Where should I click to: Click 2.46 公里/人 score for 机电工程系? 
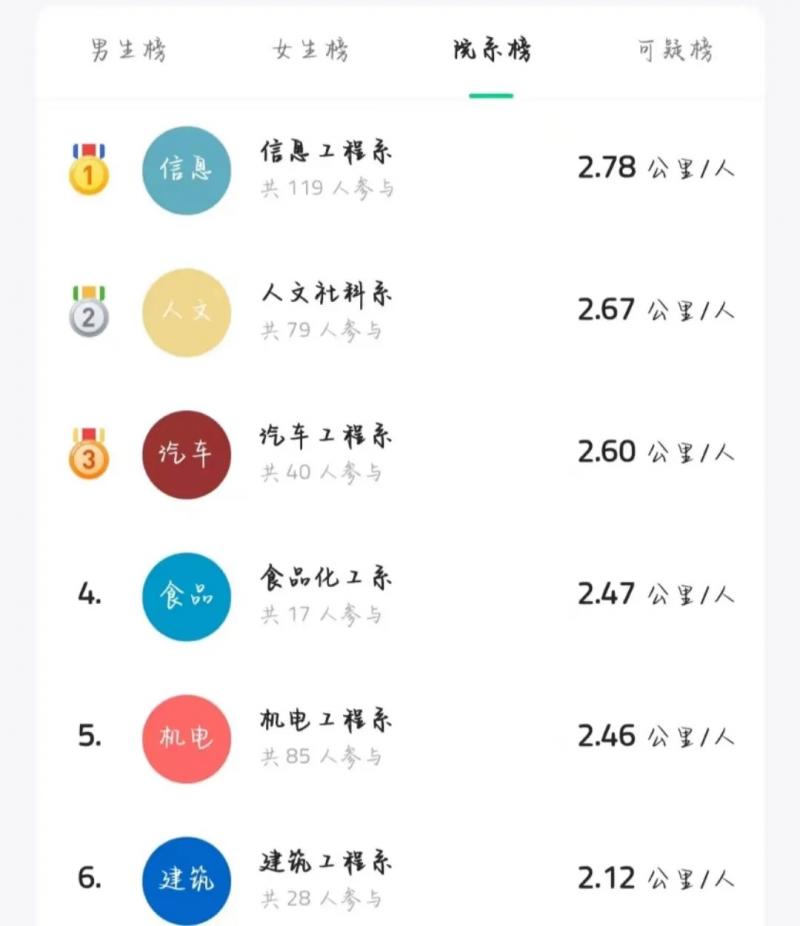tap(655, 737)
